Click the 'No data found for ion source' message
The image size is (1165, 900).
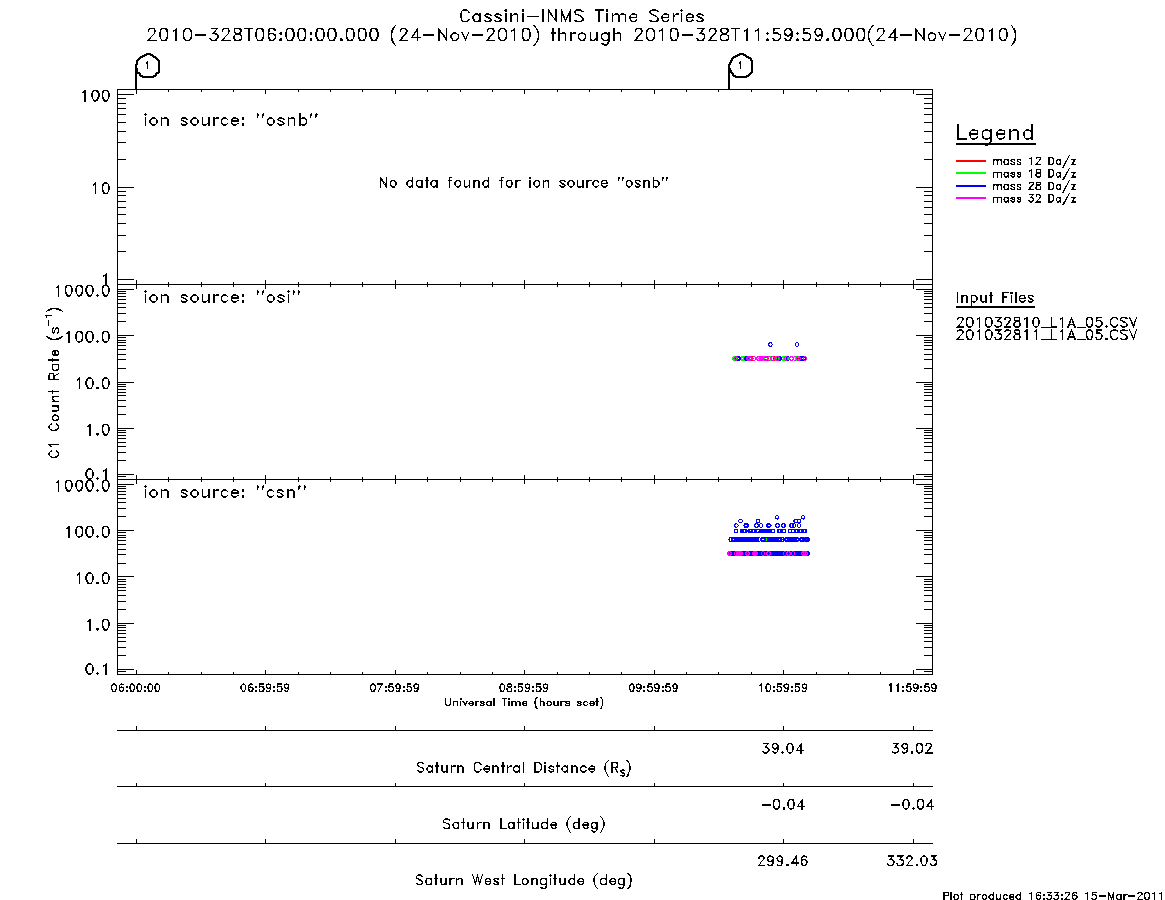coord(524,183)
